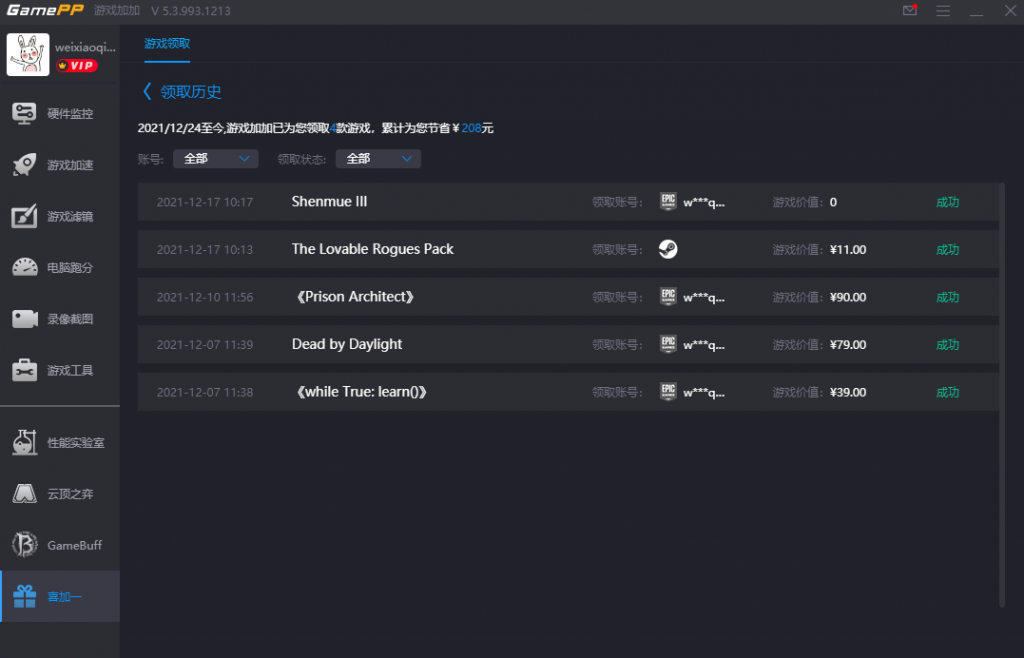Click the weixiaoqi username text
The height and width of the screenshot is (658, 1024).
[x=85, y=47]
